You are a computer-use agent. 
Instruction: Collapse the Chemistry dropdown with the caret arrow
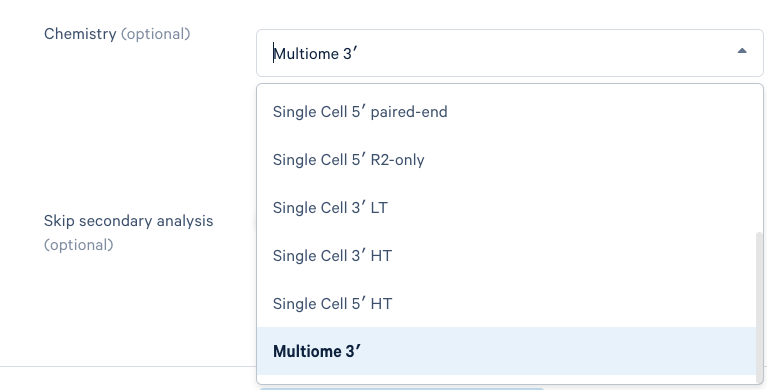pos(742,51)
